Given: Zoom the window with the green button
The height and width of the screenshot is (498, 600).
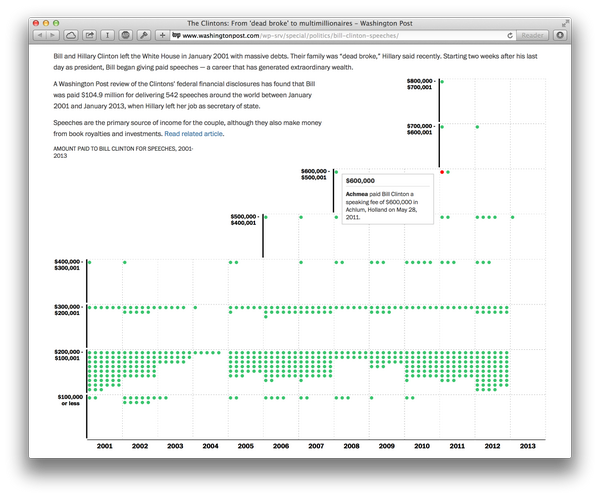Looking at the screenshot, I should pyautogui.click(x=56, y=23).
